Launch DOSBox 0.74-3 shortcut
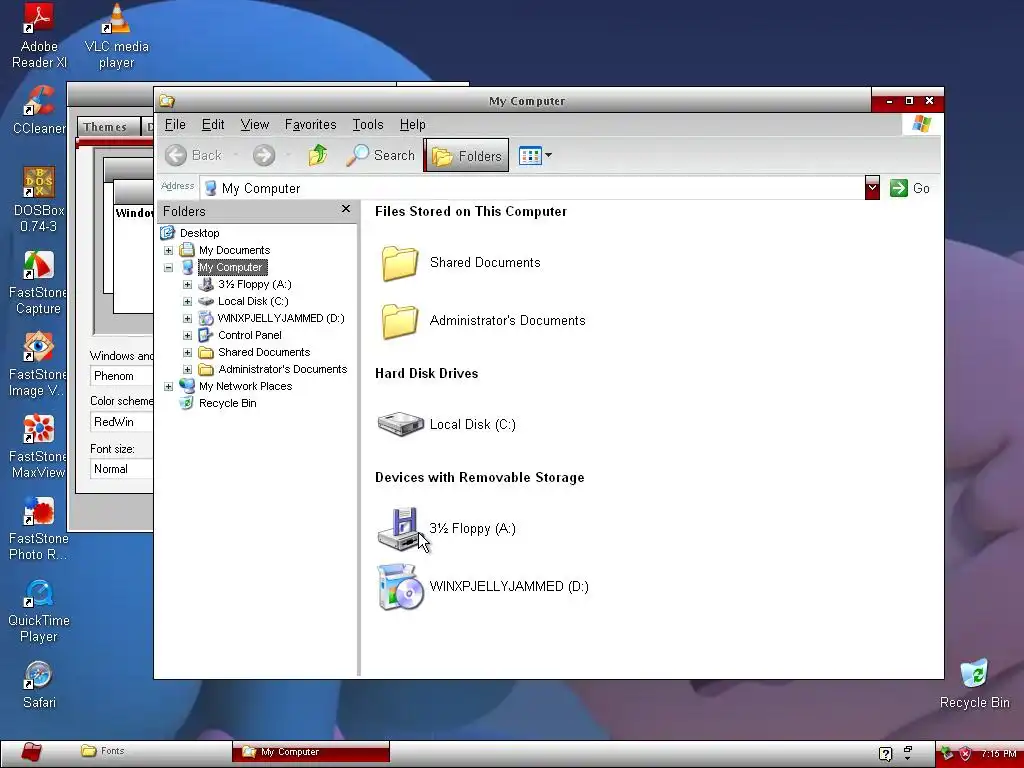The image size is (1024, 768). (39, 200)
